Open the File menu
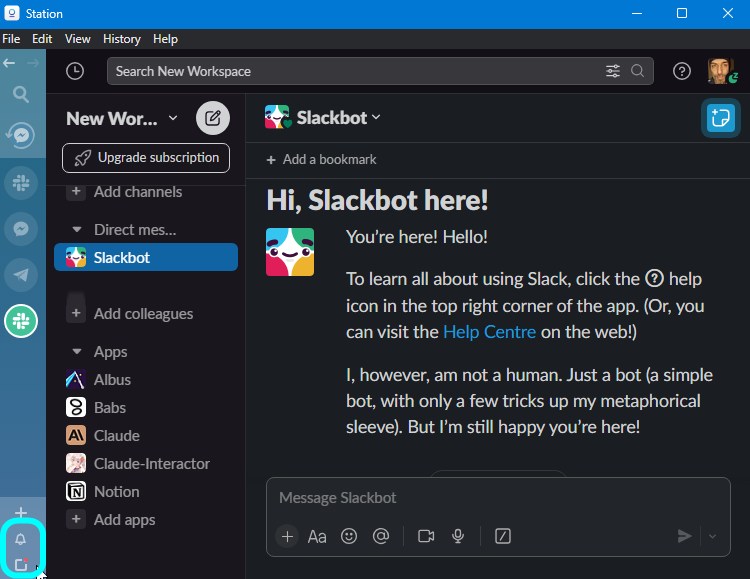This screenshot has height=579, width=750. (11, 39)
